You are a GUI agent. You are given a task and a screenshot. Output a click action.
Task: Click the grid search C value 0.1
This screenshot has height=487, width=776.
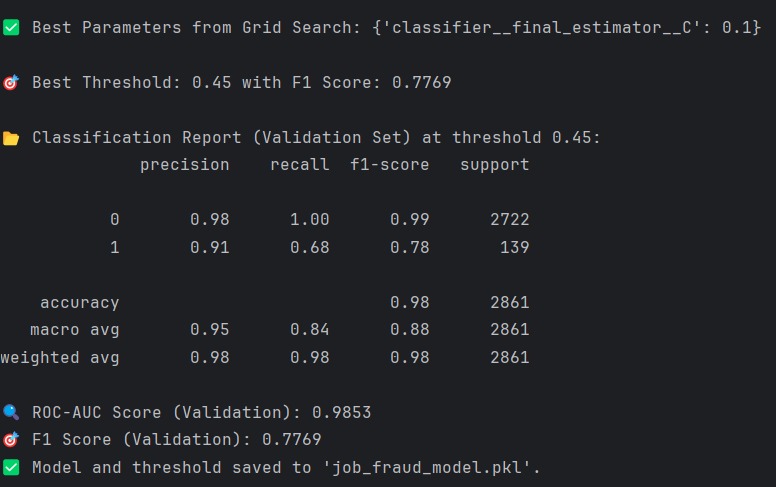click(x=736, y=27)
